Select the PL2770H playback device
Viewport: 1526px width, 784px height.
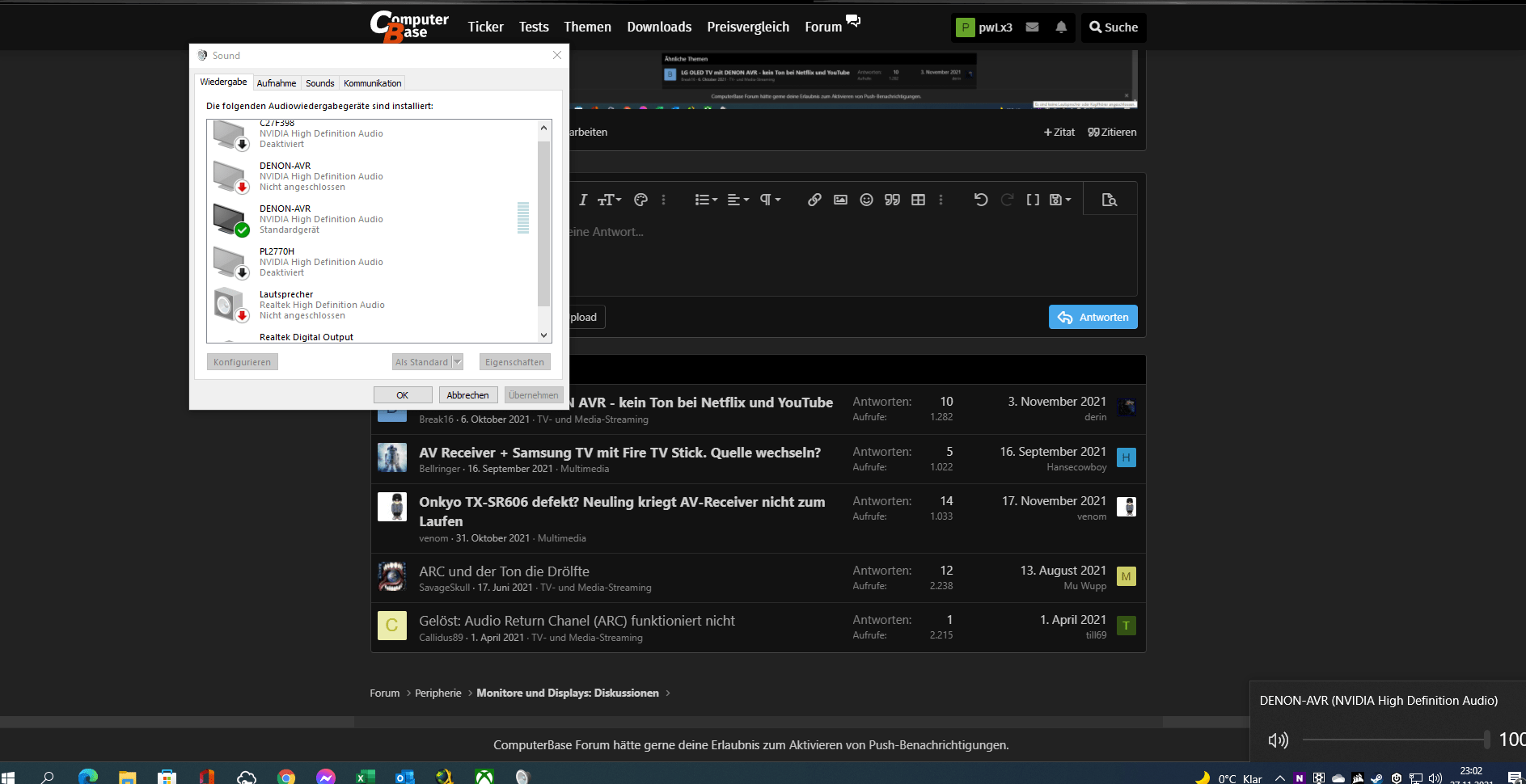374,262
